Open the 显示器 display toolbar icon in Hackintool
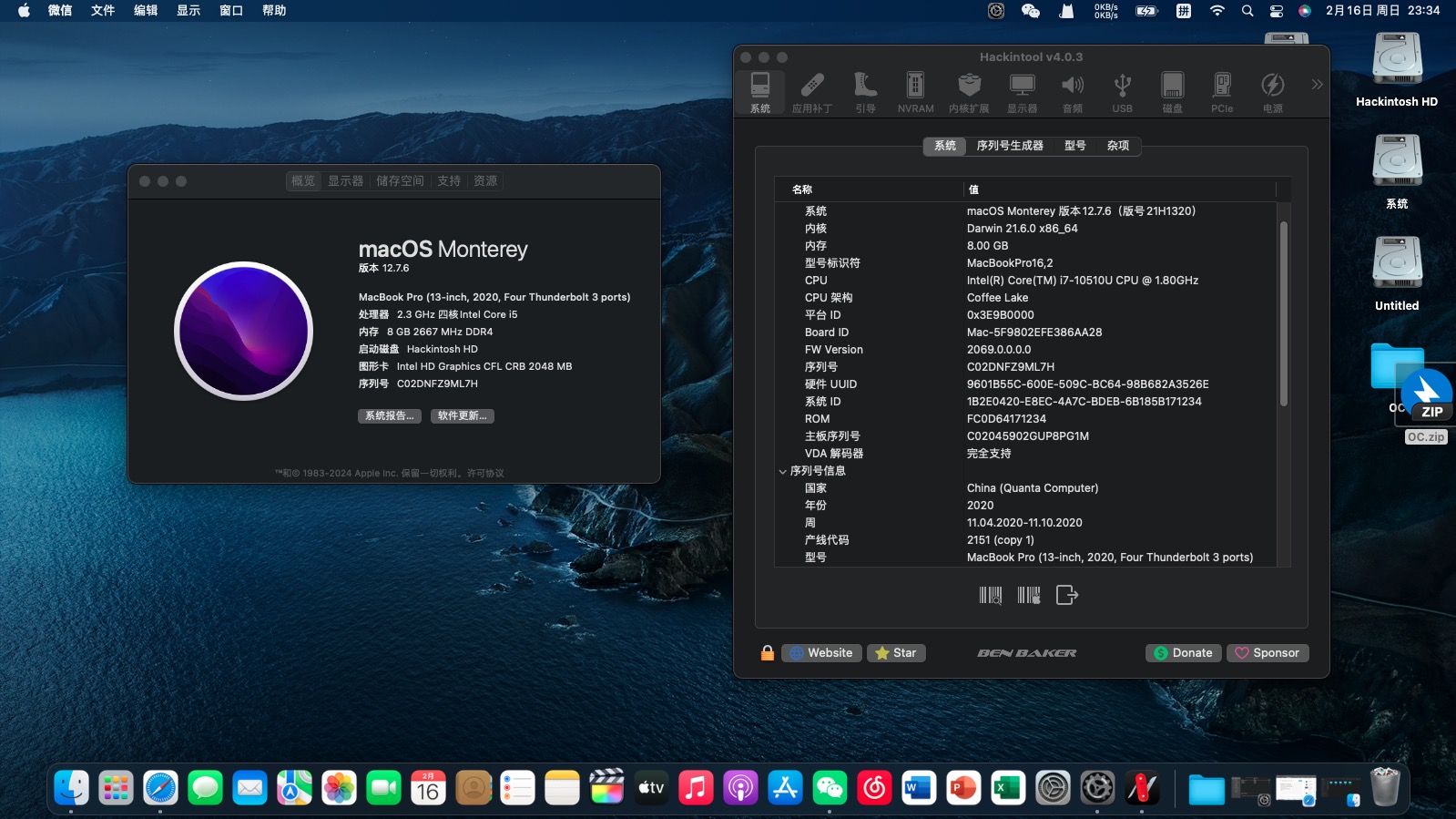 [1022, 92]
